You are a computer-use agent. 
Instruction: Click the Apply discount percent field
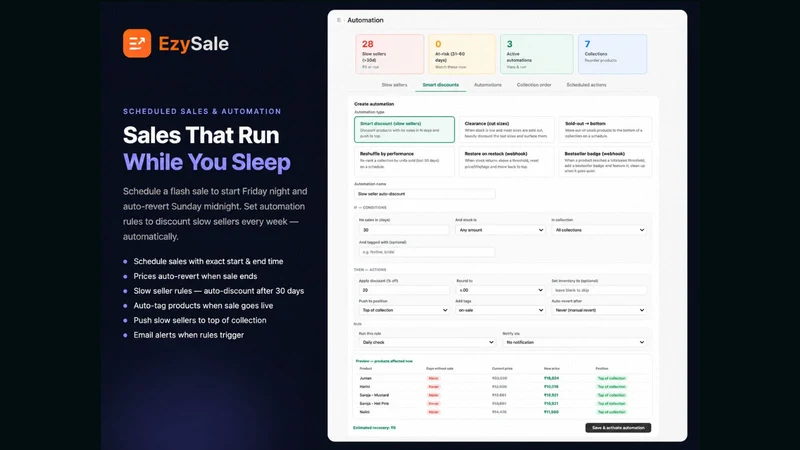(404, 290)
